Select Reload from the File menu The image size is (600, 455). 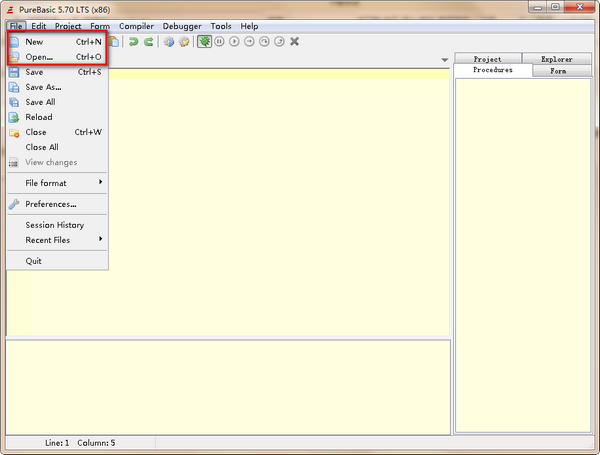(x=39, y=117)
